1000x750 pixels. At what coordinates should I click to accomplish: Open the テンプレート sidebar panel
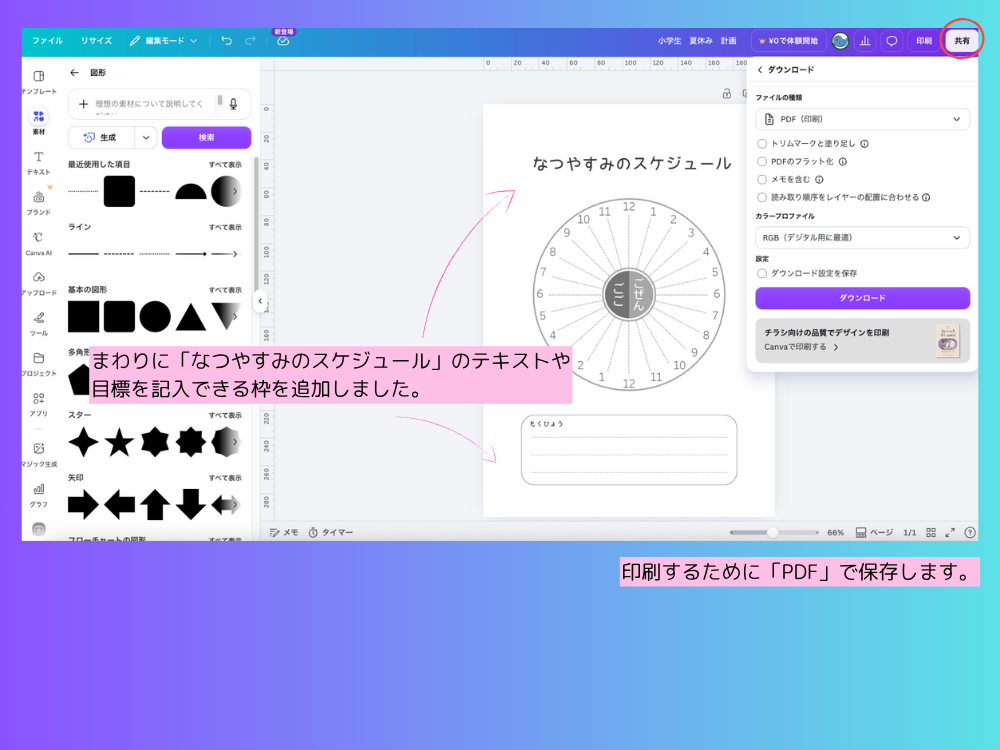point(38,82)
